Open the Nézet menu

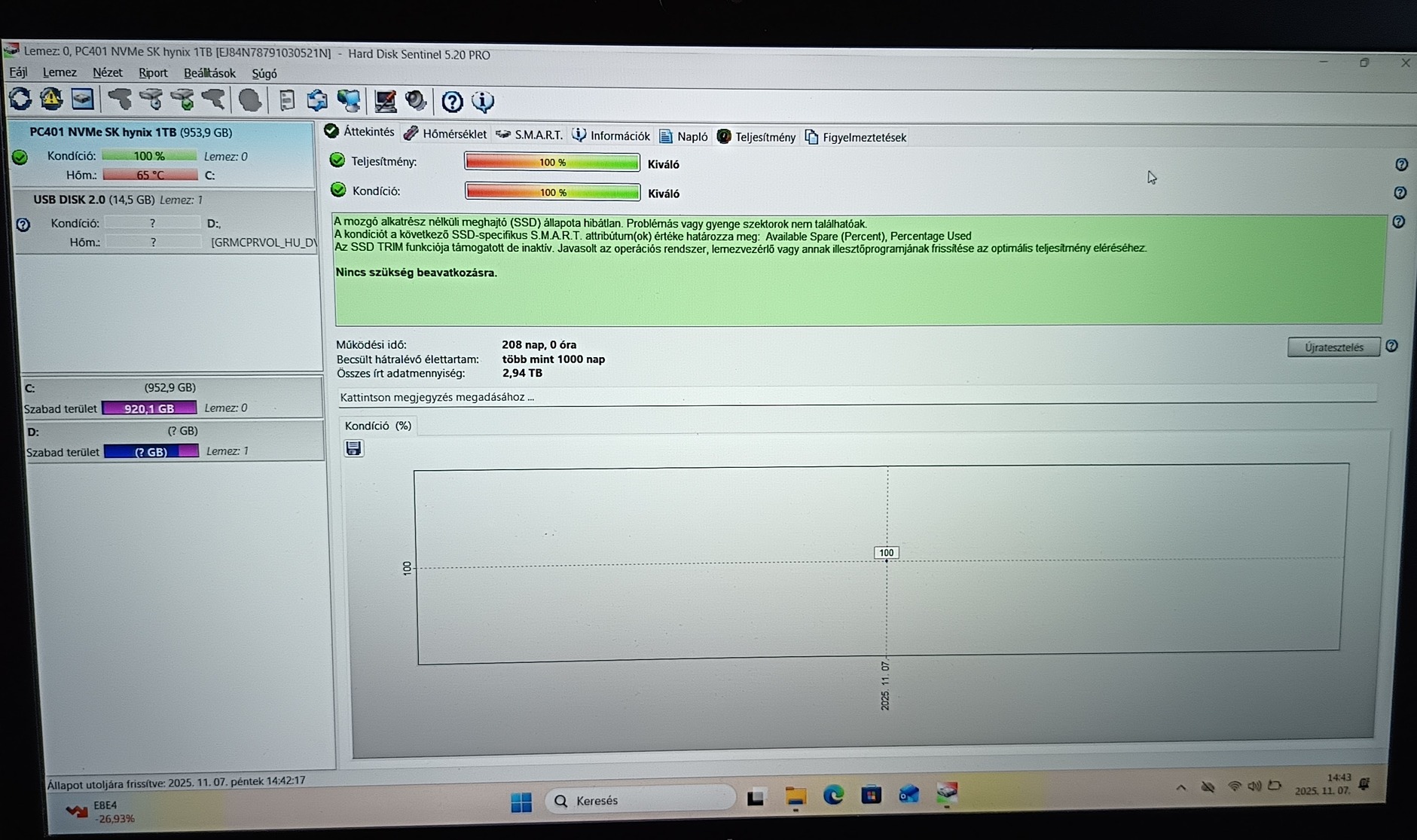(x=107, y=72)
